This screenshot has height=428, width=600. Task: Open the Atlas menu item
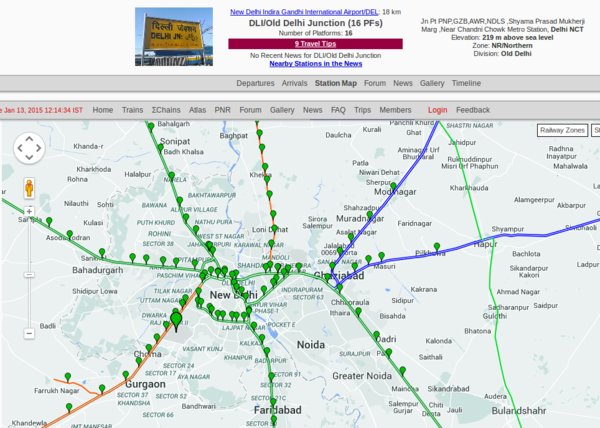click(197, 109)
